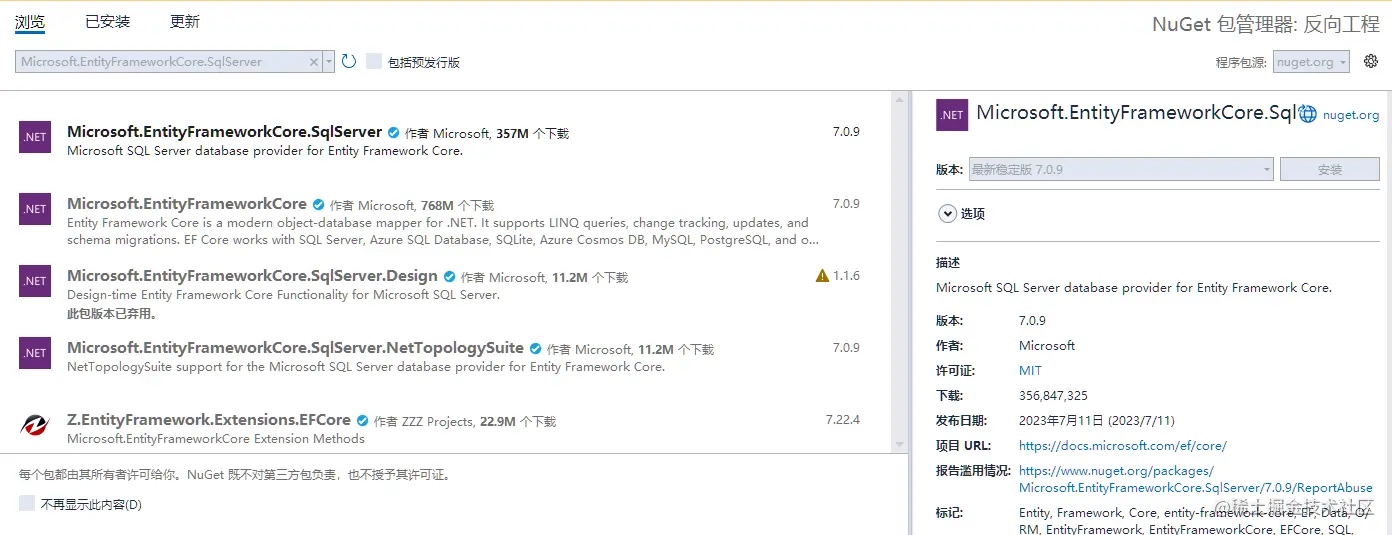Click the package list scroll down arrow
Image resolution: width=1392 pixels, height=535 pixels.
900,444
